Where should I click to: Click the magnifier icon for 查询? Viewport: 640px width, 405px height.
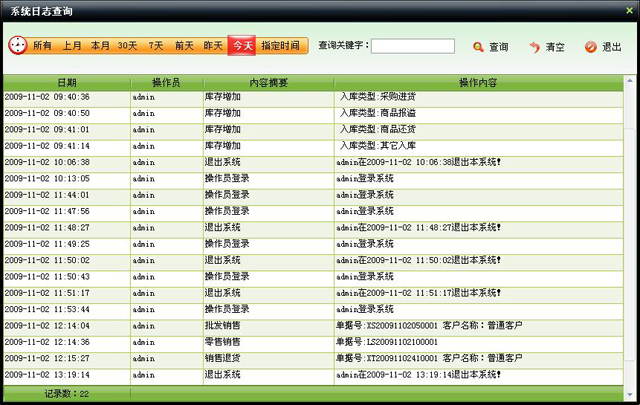tap(478, 47)
